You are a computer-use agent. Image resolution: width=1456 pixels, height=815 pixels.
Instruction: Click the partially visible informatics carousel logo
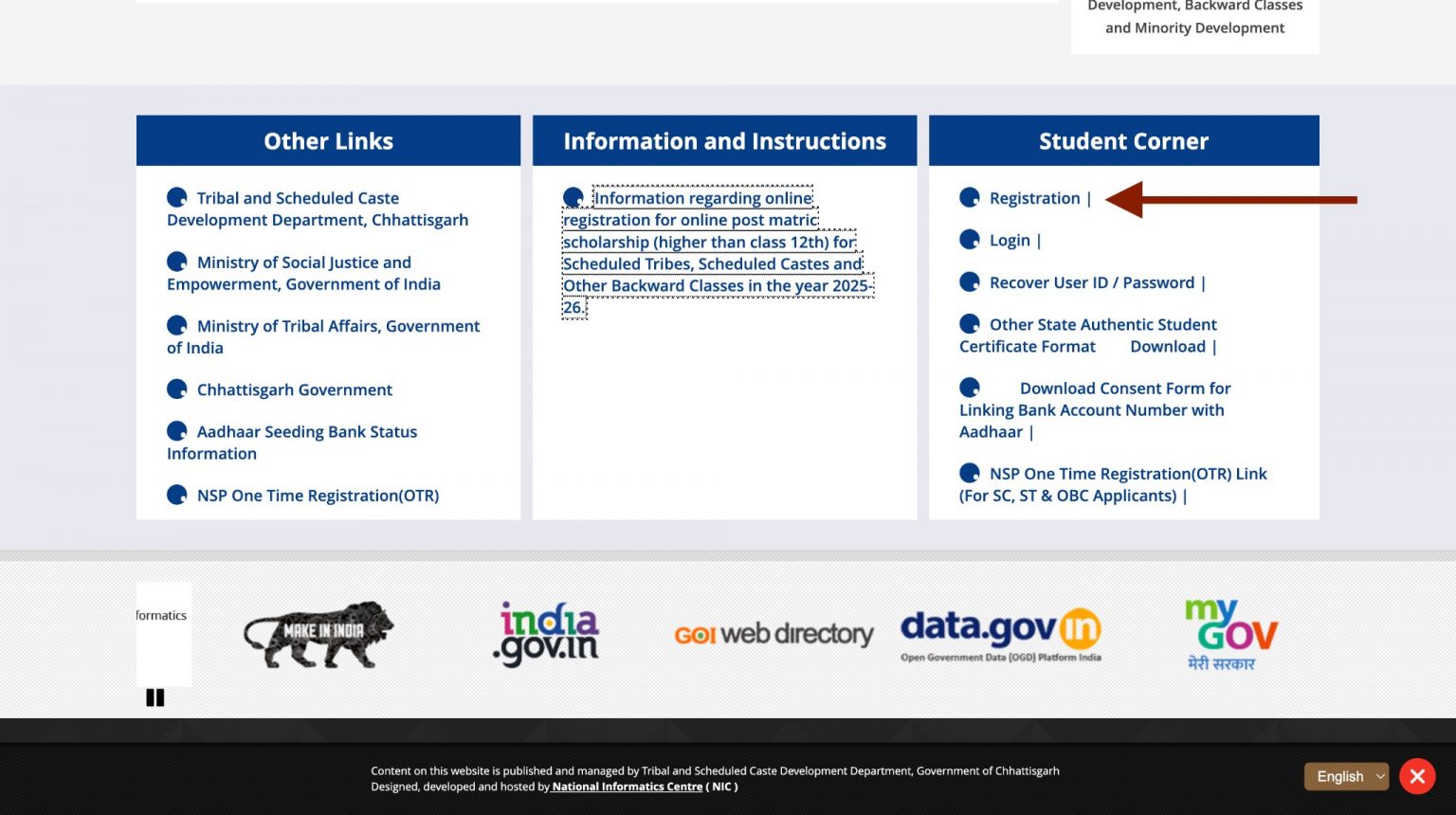163,634
